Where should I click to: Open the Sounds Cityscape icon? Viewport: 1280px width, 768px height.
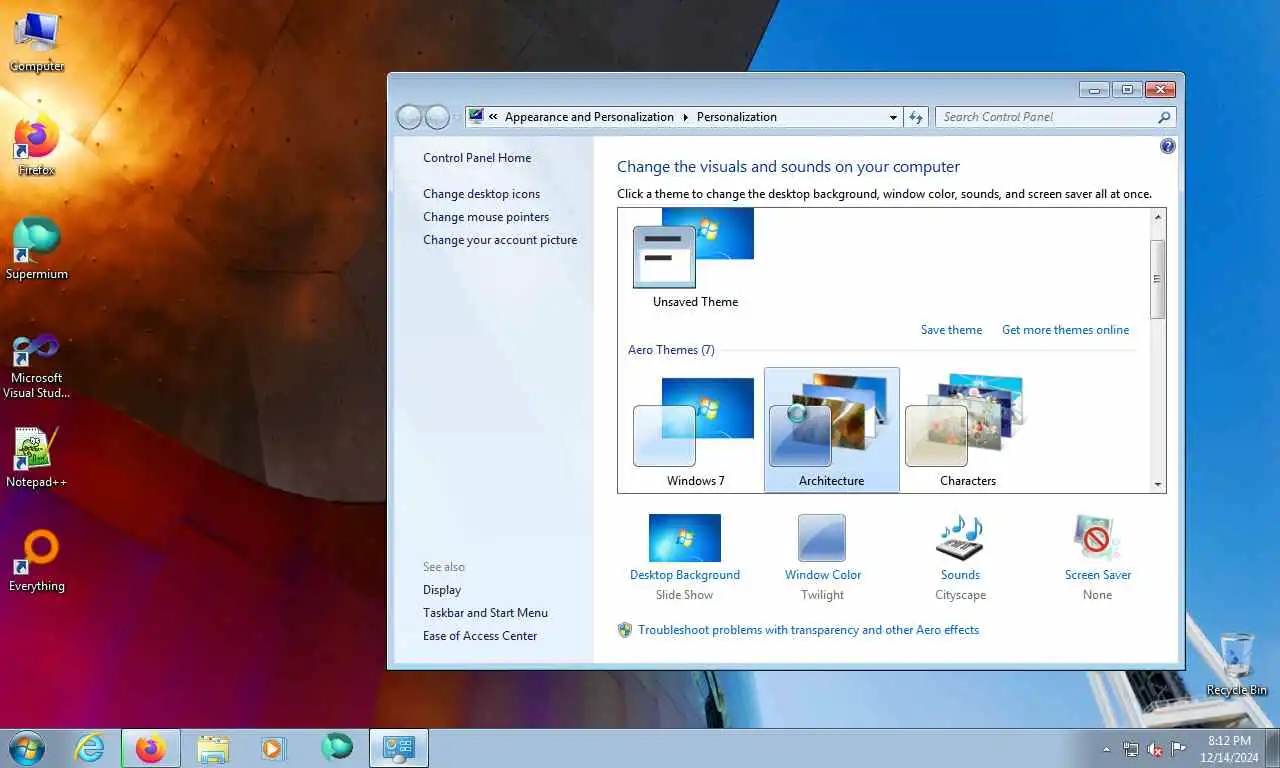(960, 538)
